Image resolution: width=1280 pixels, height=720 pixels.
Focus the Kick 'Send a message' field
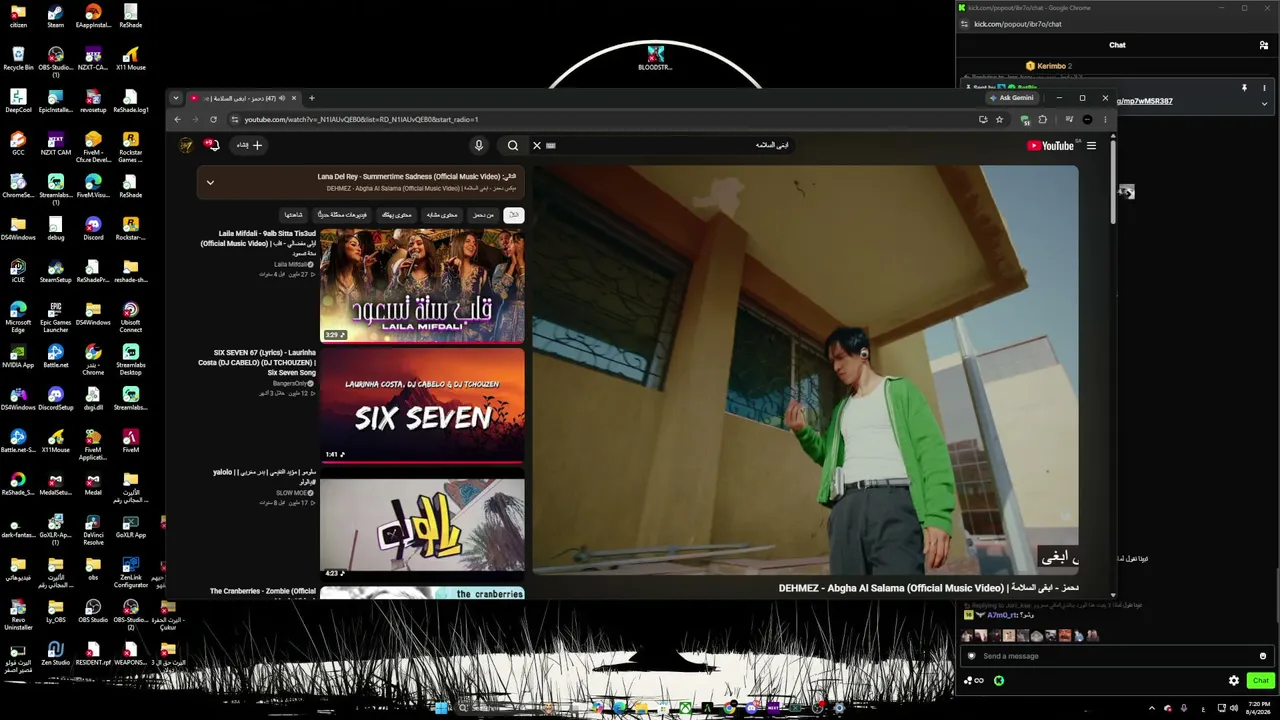coord(1116,656)
